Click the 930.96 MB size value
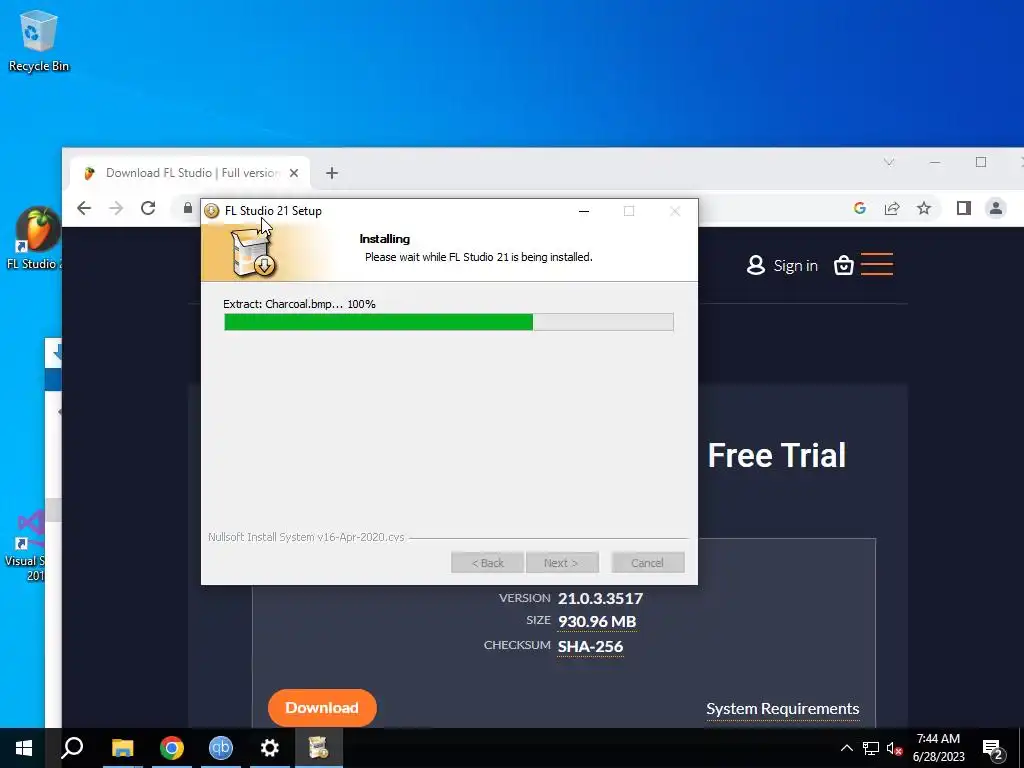This screenshot has height=768, width=1024. [597, 622]
